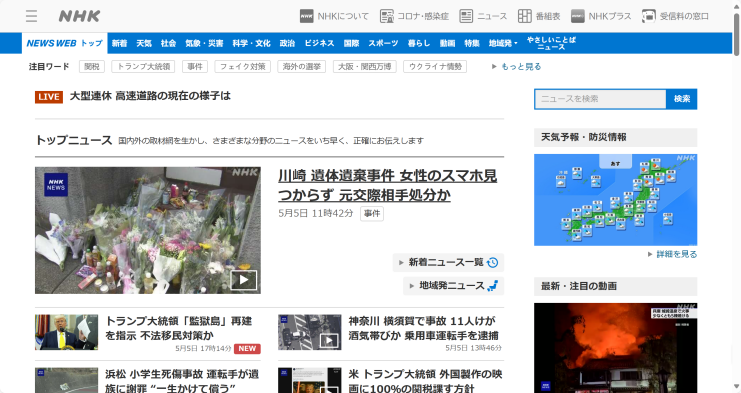
Task: Select 事件 keyword tag in 注目ワード
Action: click(x=195, y=67)
